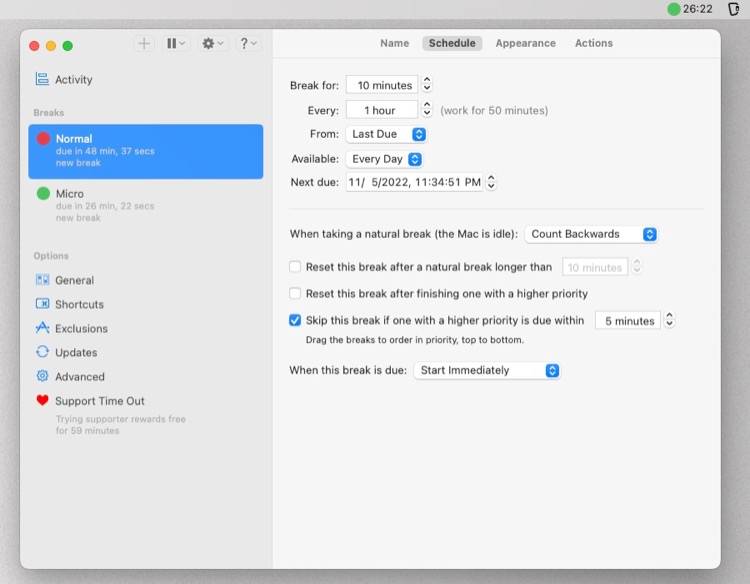Click 'Trying supporter rewards free' text
The width and height of the screenshot is (750, 584).
pyautogui.click(x=121, y=419)
